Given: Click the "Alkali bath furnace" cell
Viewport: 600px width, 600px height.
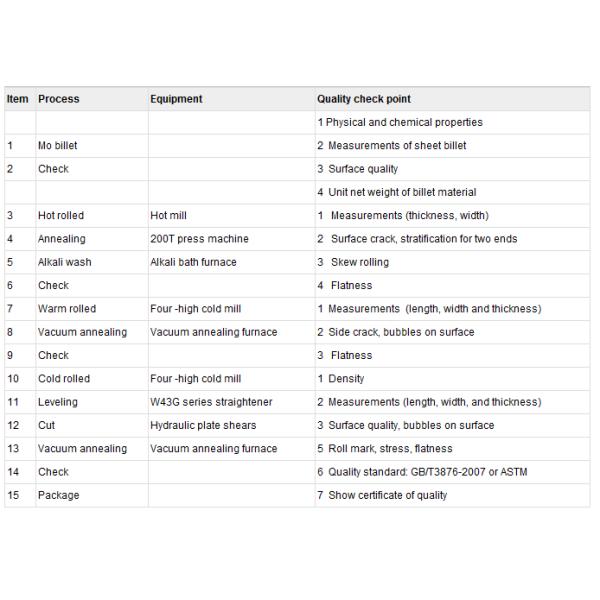Looking at the screenshot, I should 193,262.
